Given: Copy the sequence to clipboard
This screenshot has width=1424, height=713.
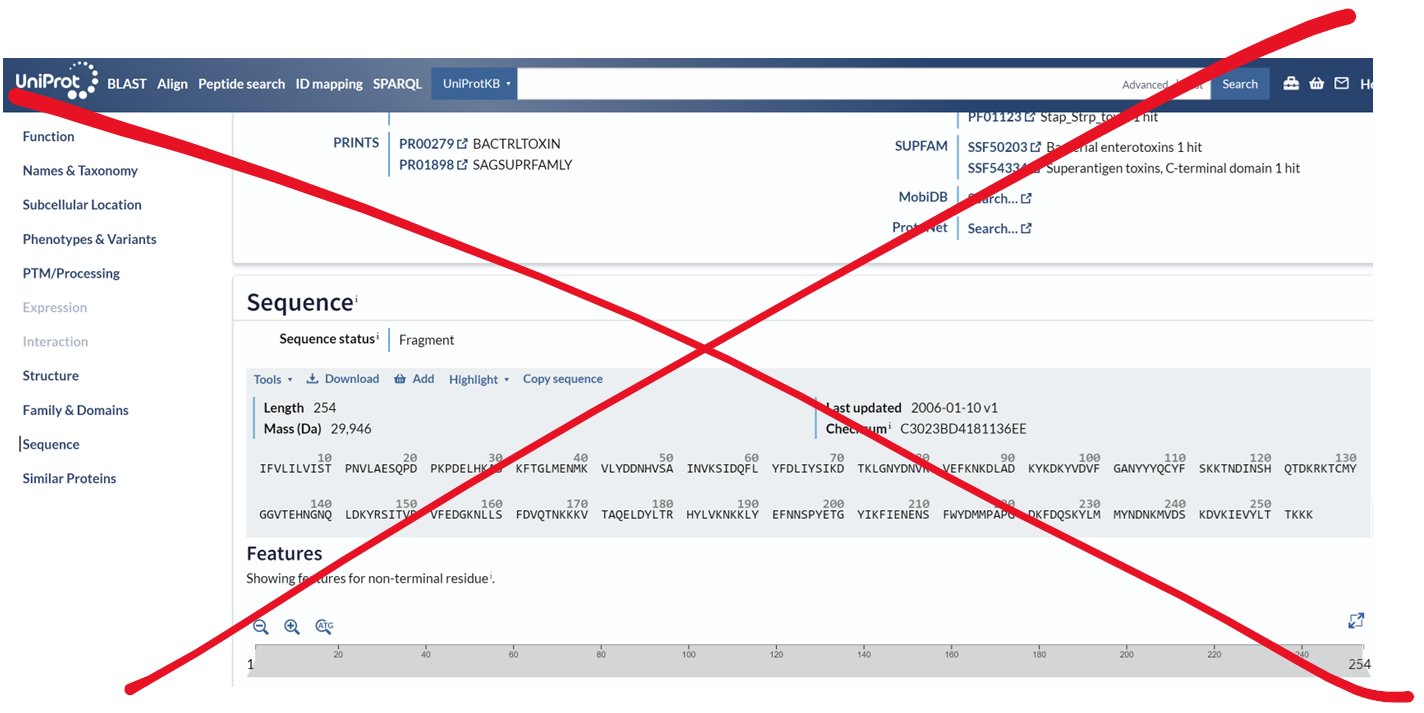Looking at the screenshot, I should click(563, 379).
